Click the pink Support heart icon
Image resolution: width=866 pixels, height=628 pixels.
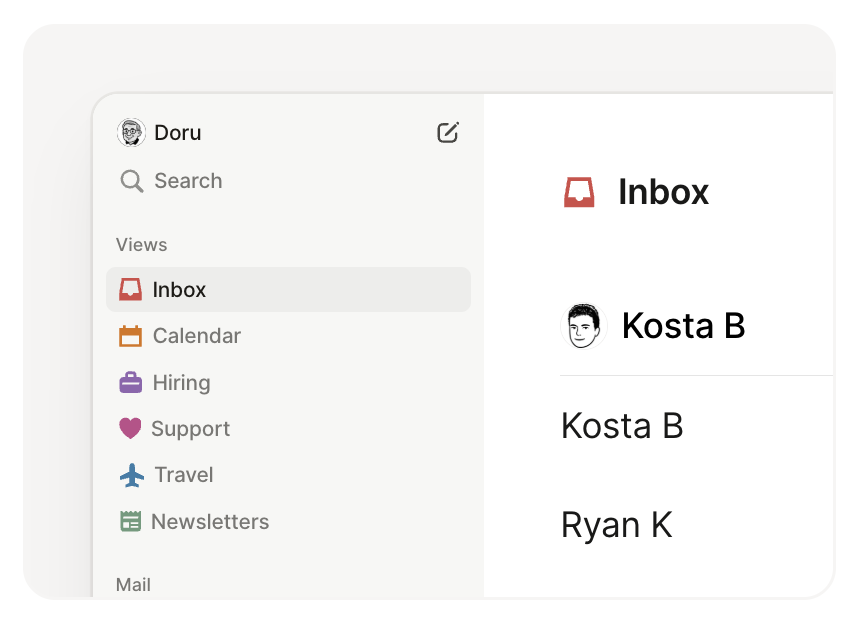pos(130,428)
